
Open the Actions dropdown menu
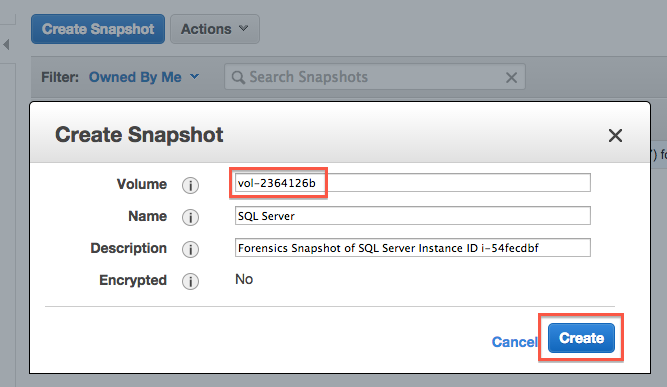pyautogui.click(x=215, y=29)
